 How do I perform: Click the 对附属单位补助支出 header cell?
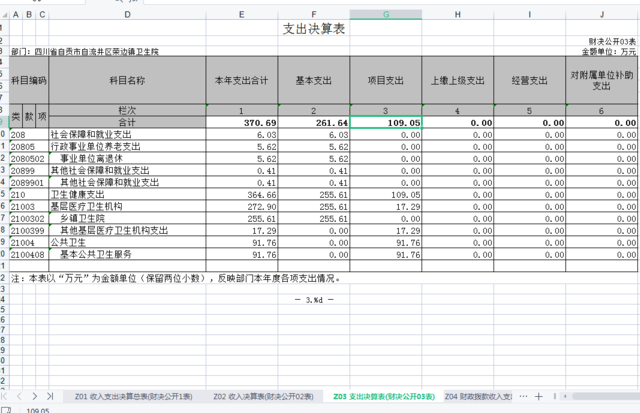602,80
